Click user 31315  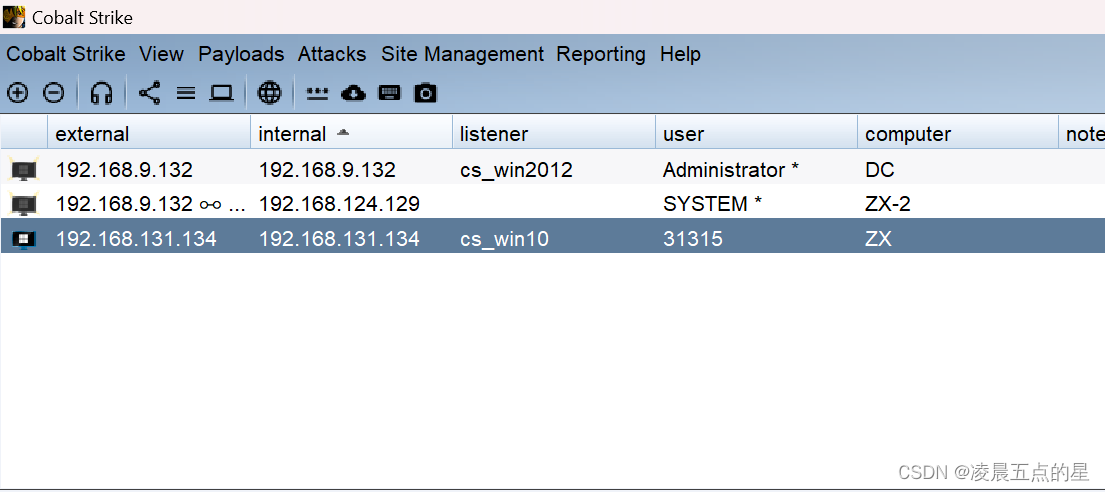(x=693, y=240)
